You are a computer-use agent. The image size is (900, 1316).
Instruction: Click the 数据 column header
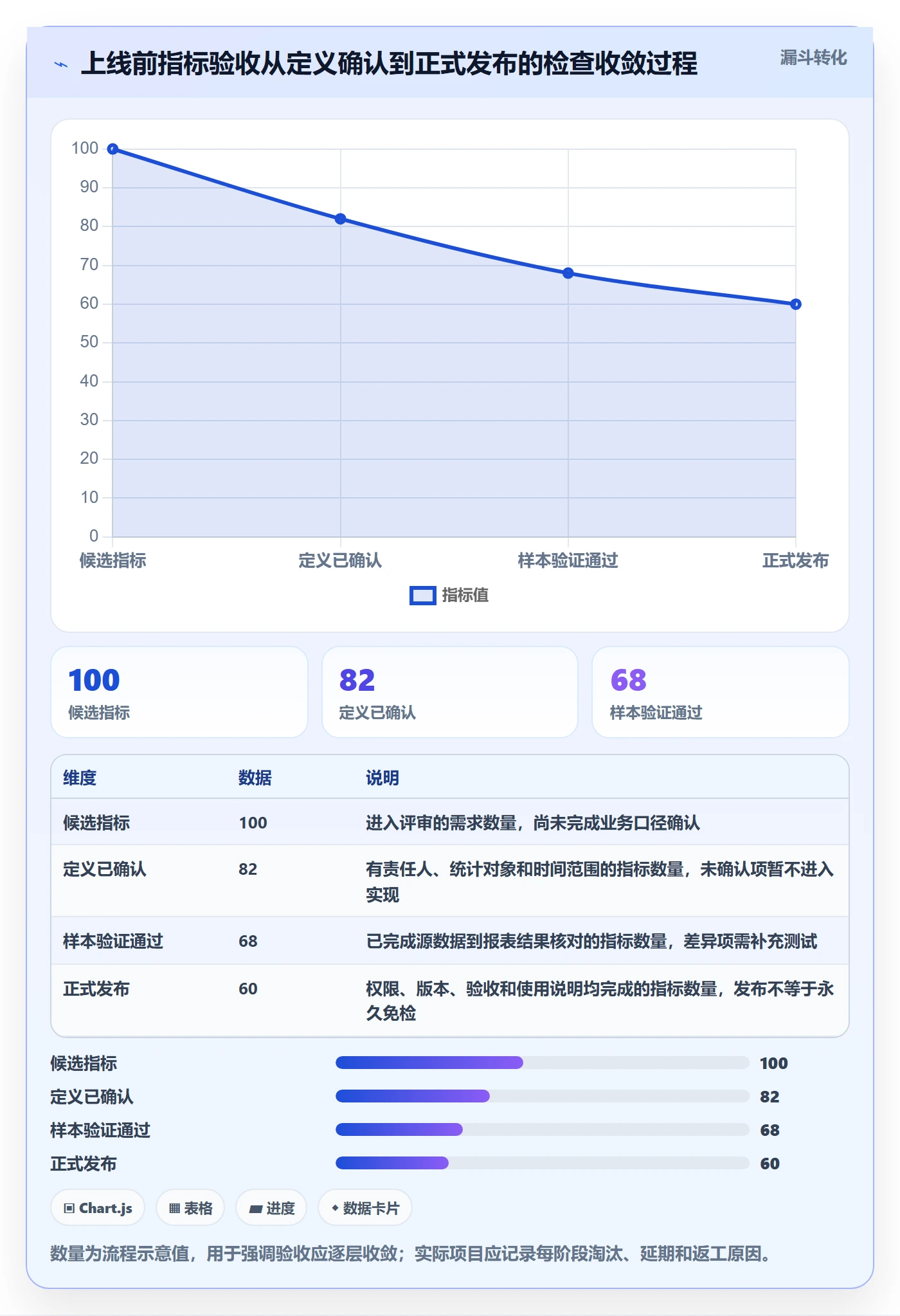tap(255, 778)
